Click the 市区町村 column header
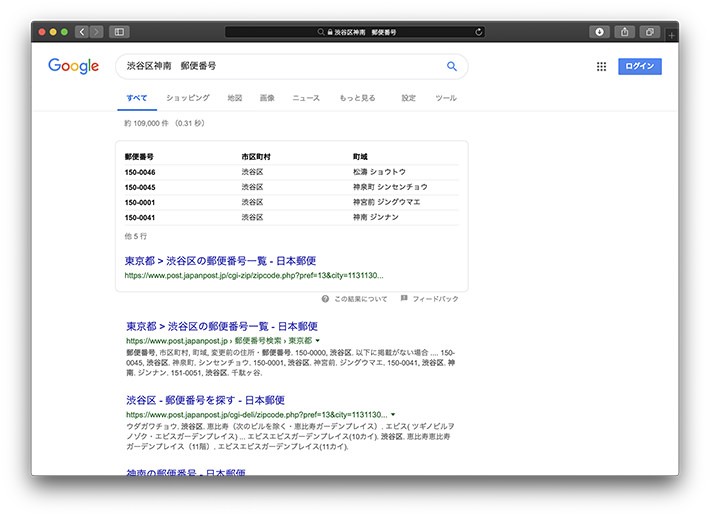The width and height of the screenshot is (710, 517). point(256,157)
